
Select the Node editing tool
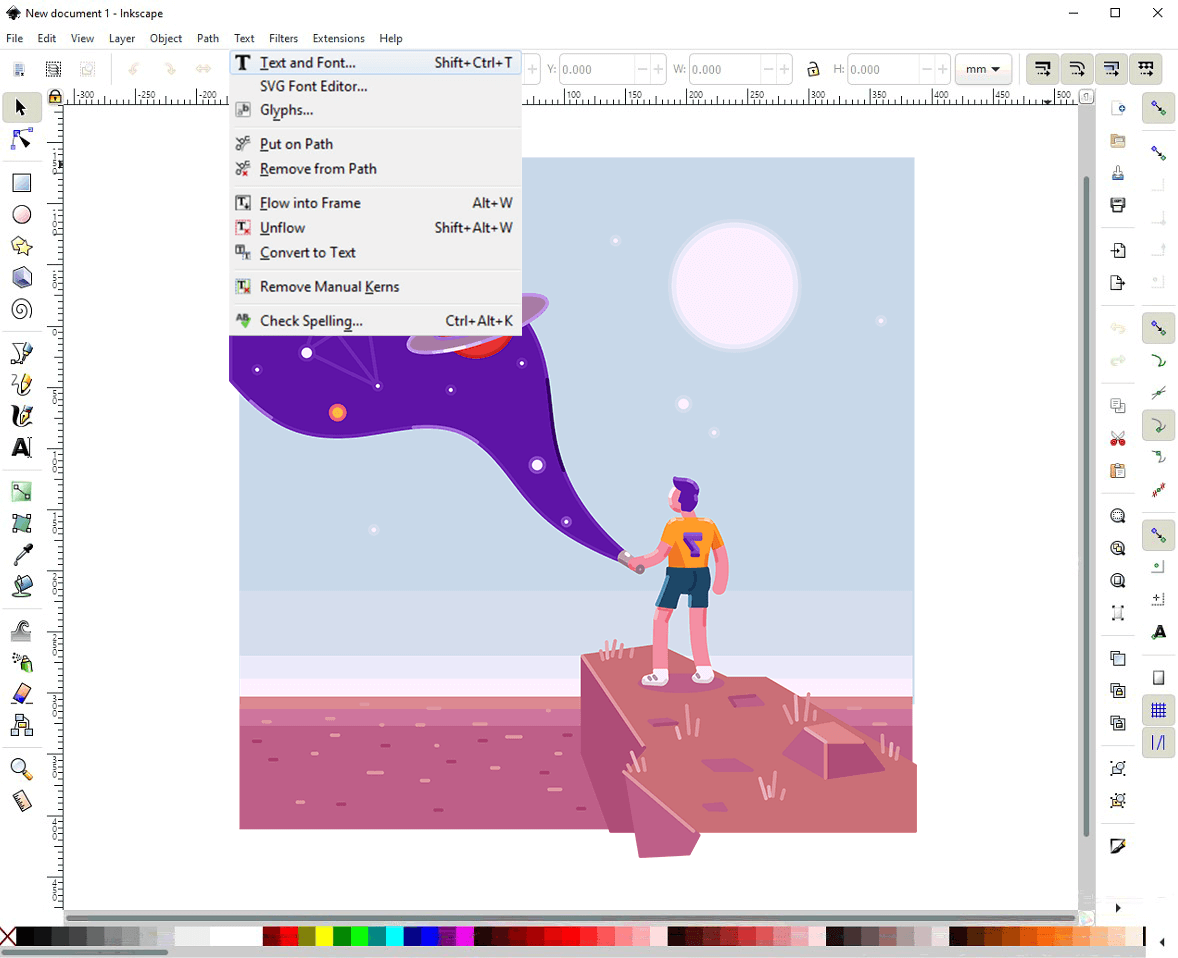point(21,139)
